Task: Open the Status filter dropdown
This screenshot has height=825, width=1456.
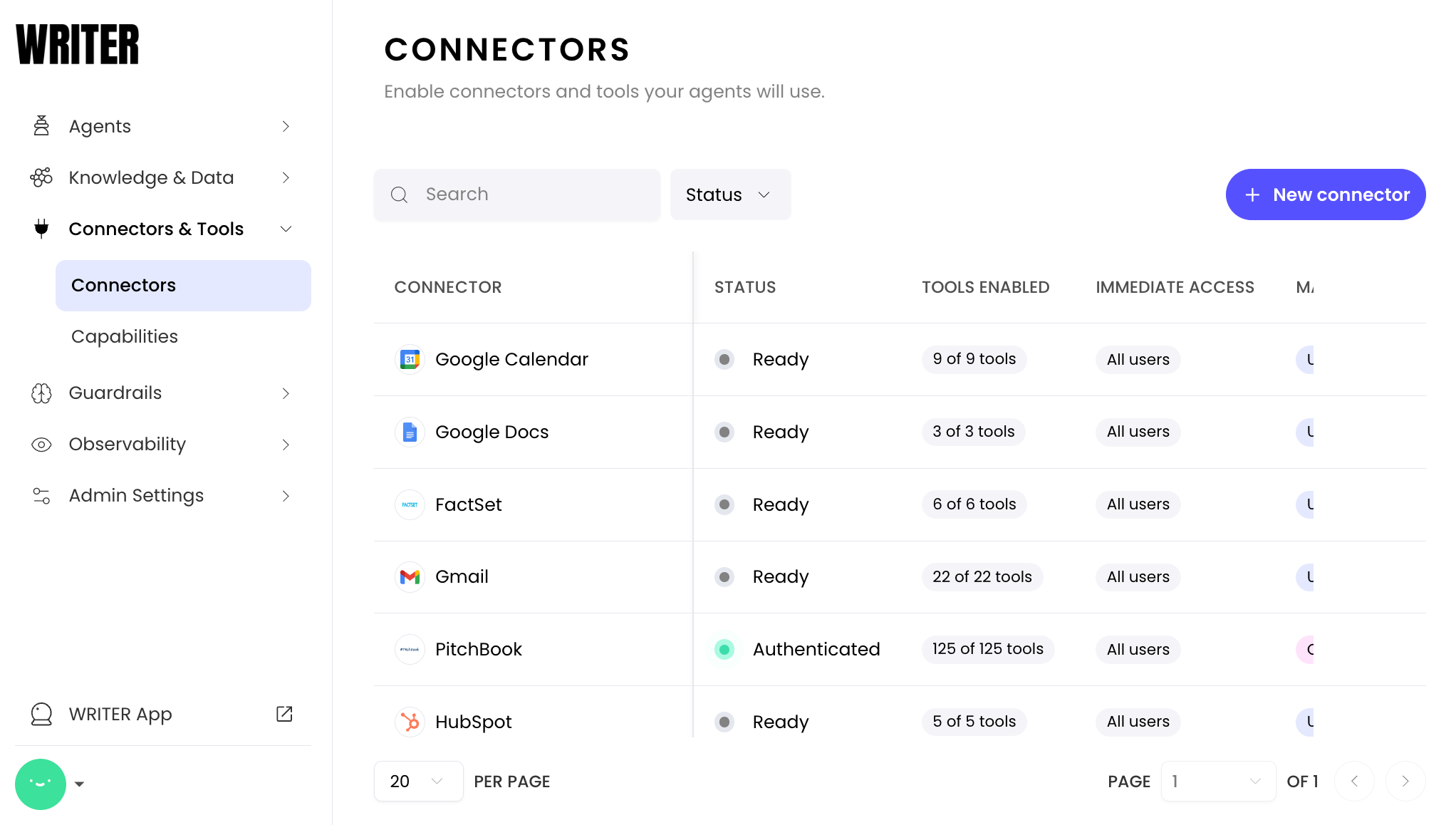Action: tap(729, 194)
